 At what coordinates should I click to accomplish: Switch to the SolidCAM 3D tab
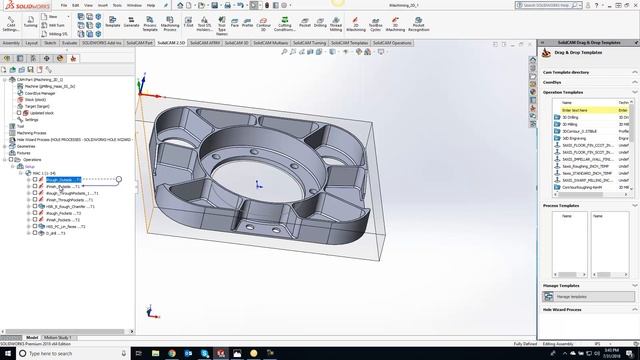pyautogui.click(x=236, y=43)
